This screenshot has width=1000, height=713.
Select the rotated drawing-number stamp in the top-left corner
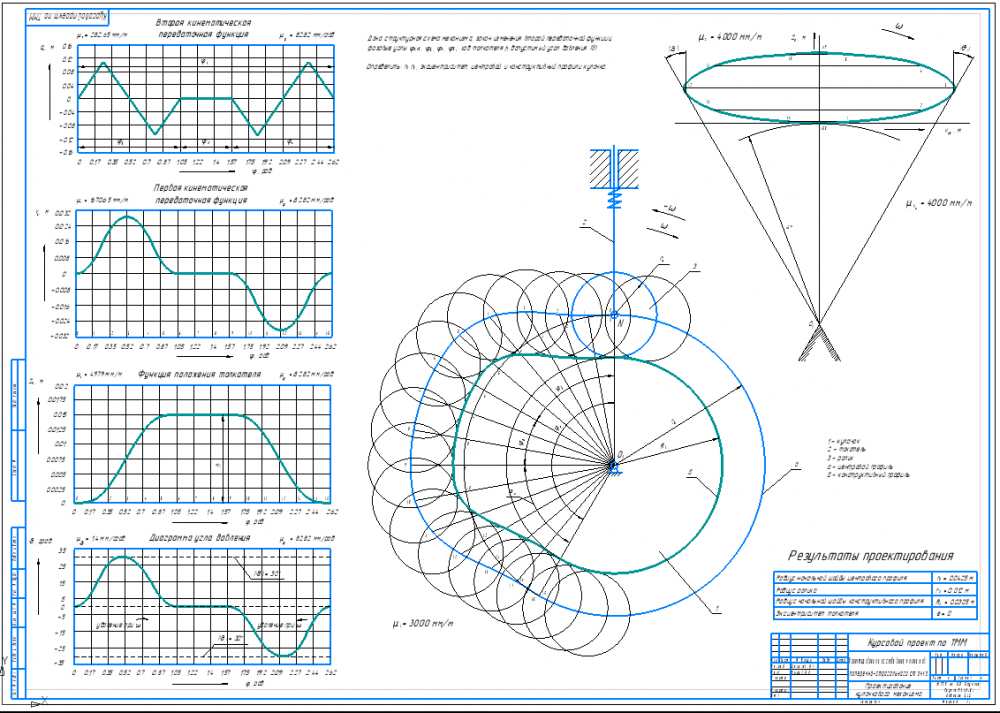67,17
